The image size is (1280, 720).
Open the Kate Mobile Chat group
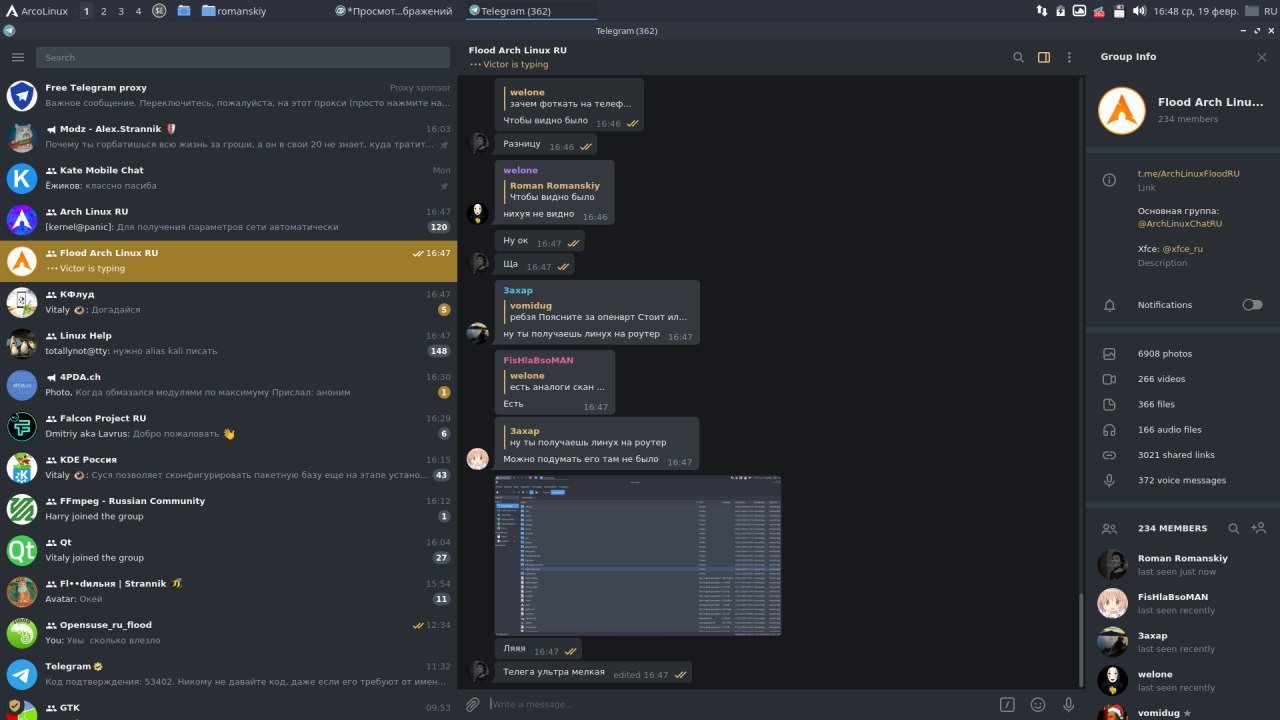tap(228, 178)
